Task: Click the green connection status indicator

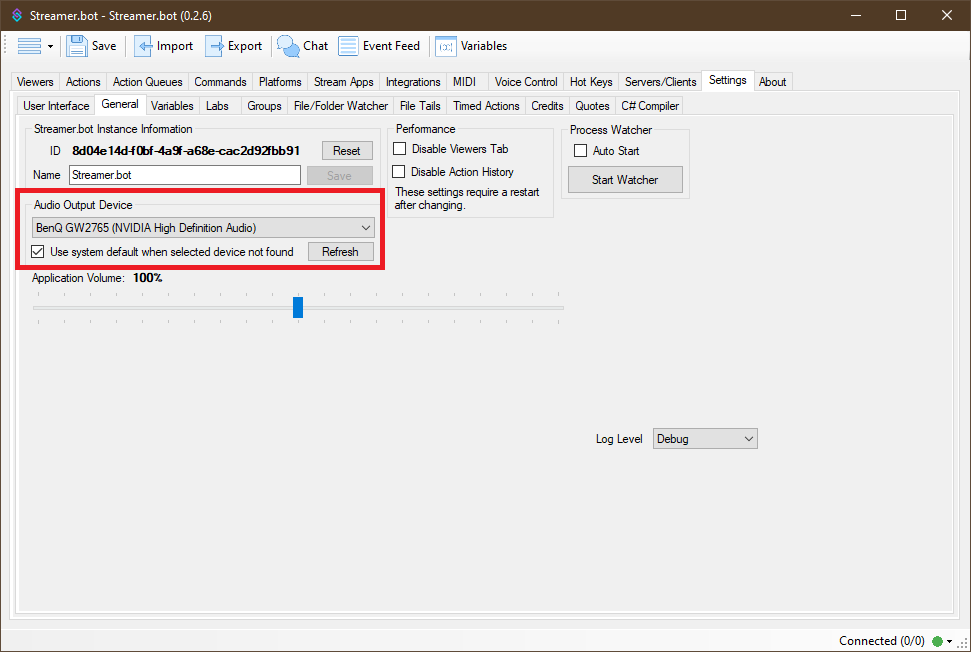Action: [x=938, y=641]
